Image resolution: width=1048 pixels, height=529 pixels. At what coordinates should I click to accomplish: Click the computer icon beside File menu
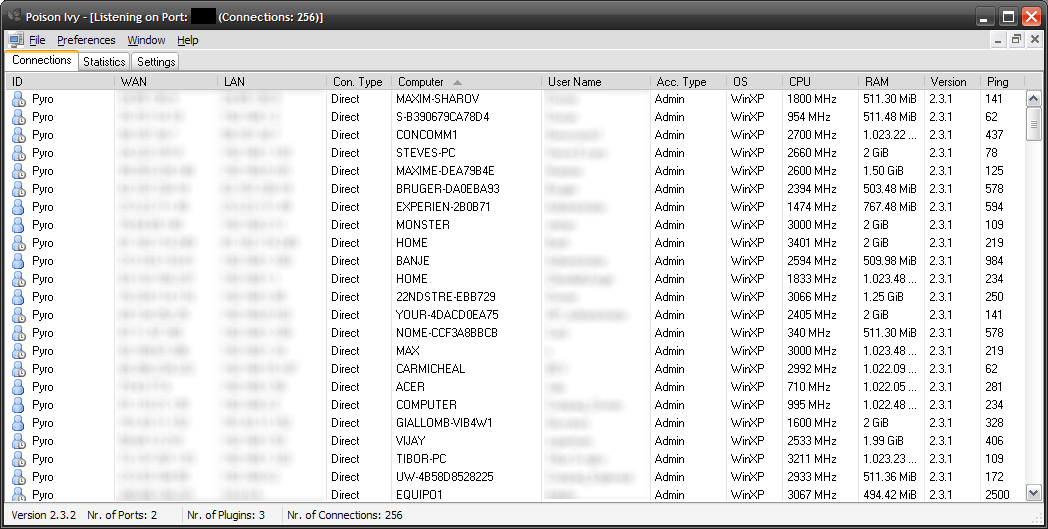pyautogui.click(x=16, y=40)
